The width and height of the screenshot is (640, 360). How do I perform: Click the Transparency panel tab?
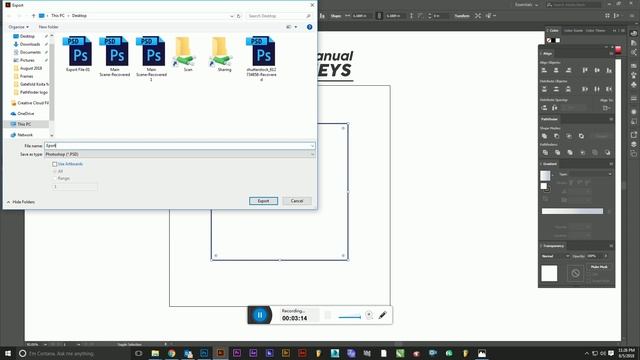[553, 246]
